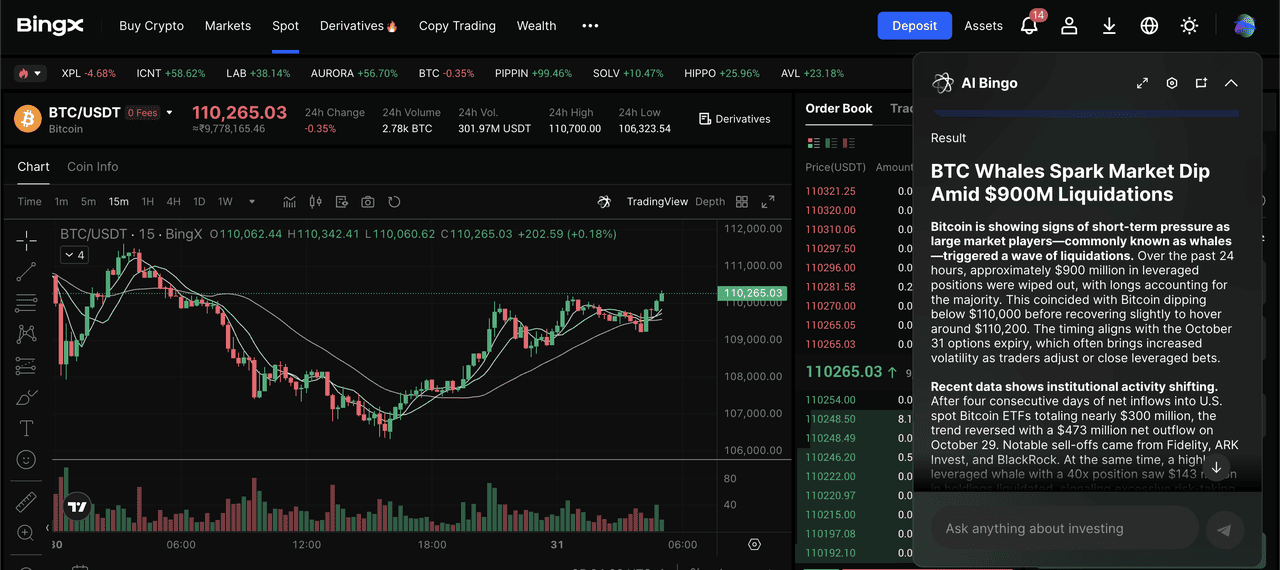1280x570 pixels.
Task: Start a new AI Bingo chat
Action: [1201, 83]
